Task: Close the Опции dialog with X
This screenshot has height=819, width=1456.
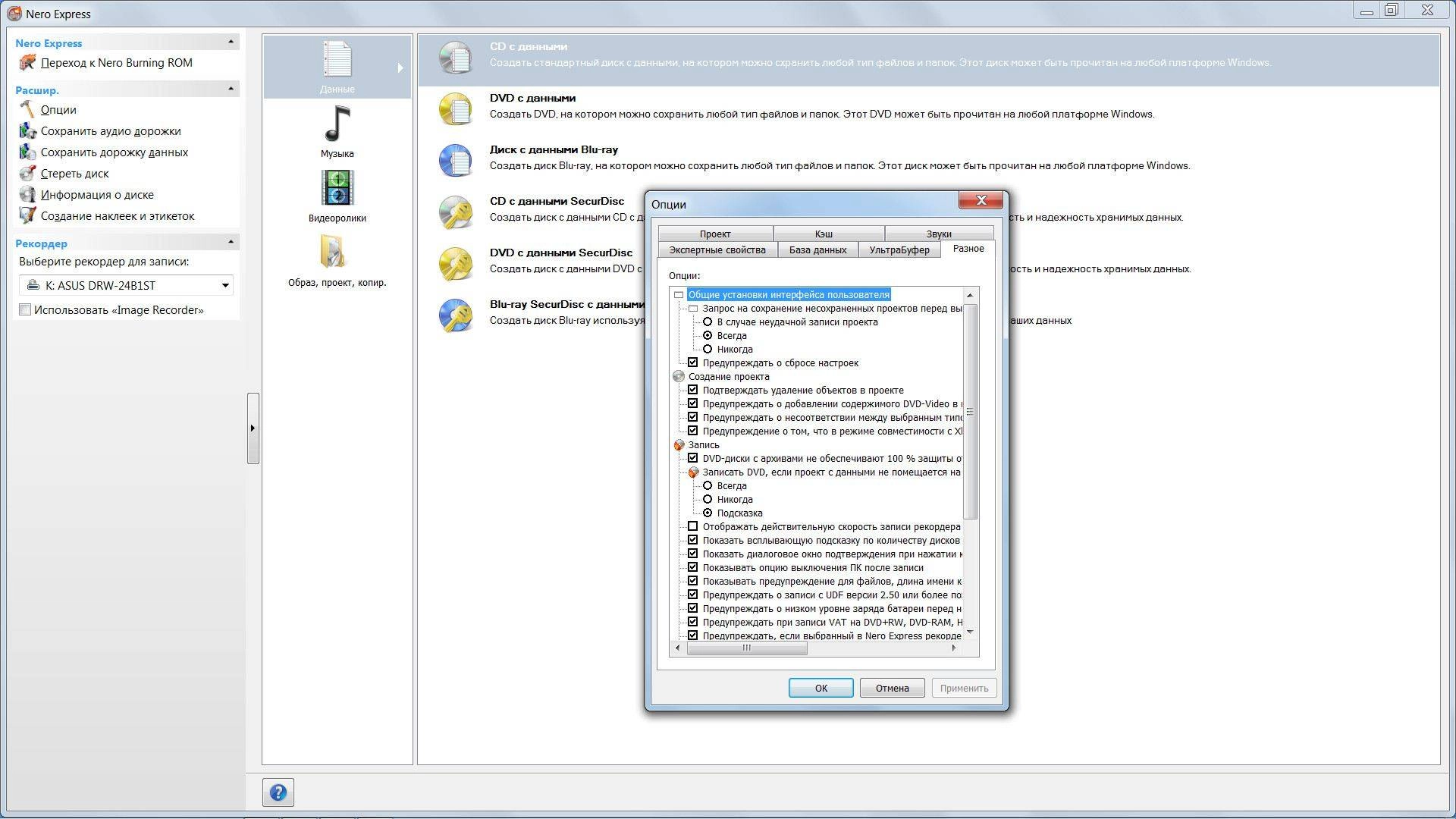Action: point(981,200)
